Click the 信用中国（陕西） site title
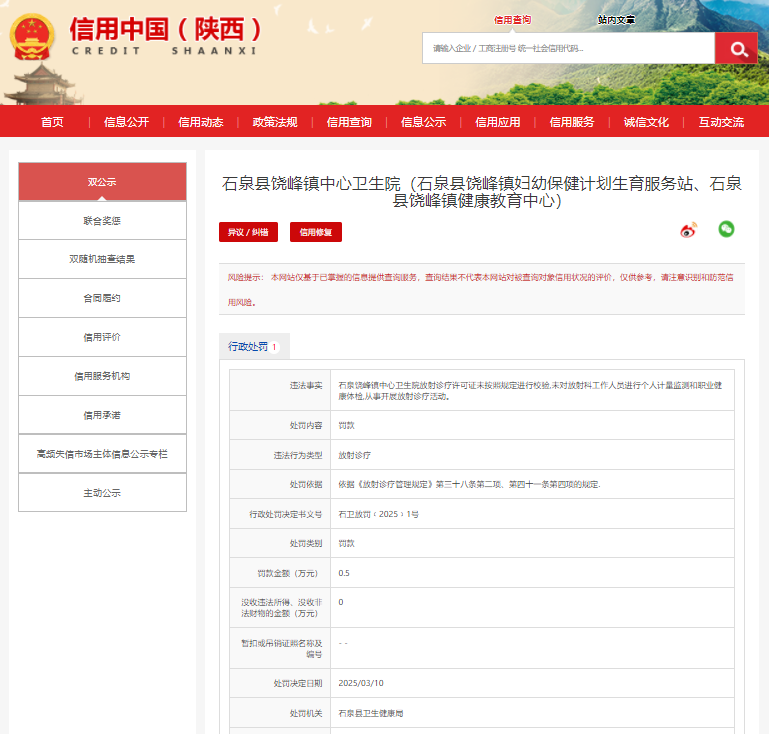Image resolution: width=769 pixels, height=734 pixels. pyautogui.click(x=165, y=29)
